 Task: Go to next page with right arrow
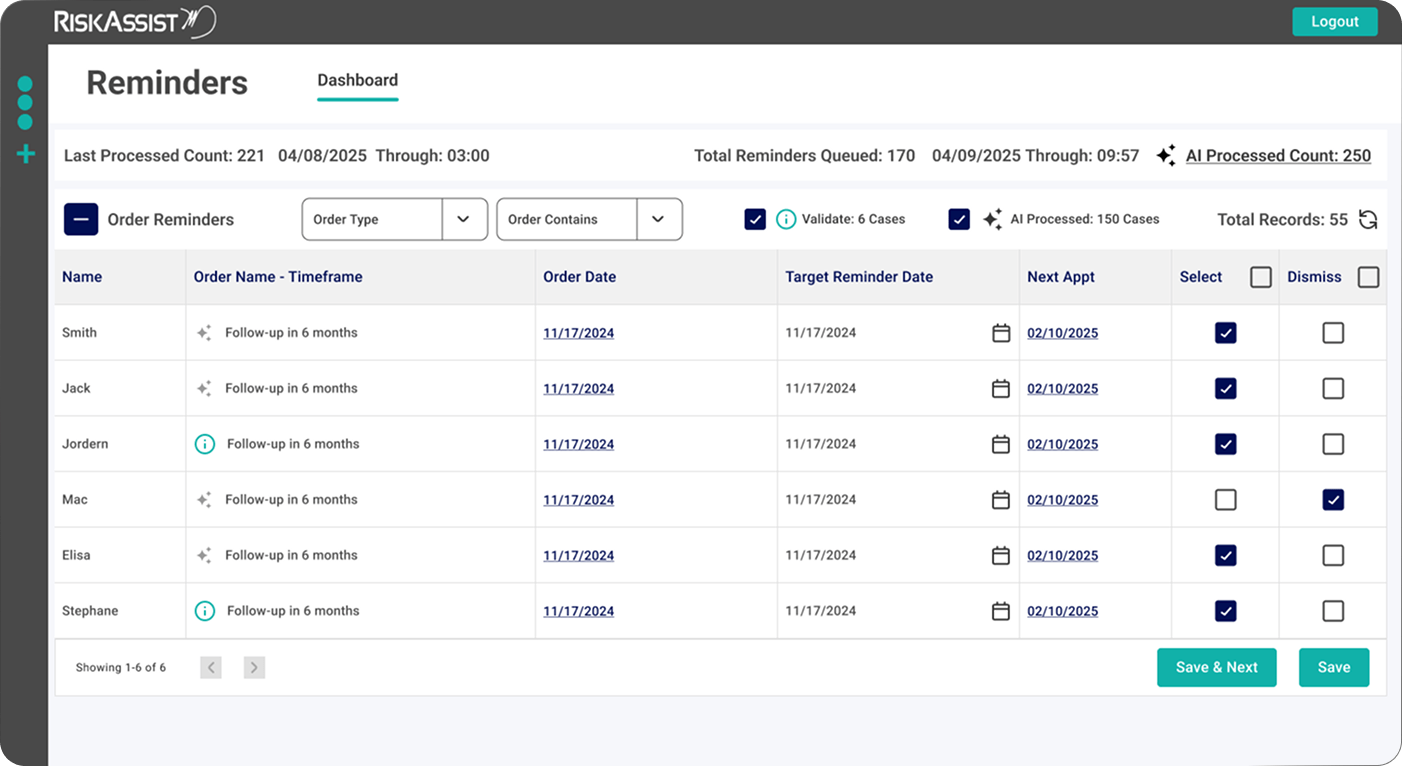tap(254, 667)
